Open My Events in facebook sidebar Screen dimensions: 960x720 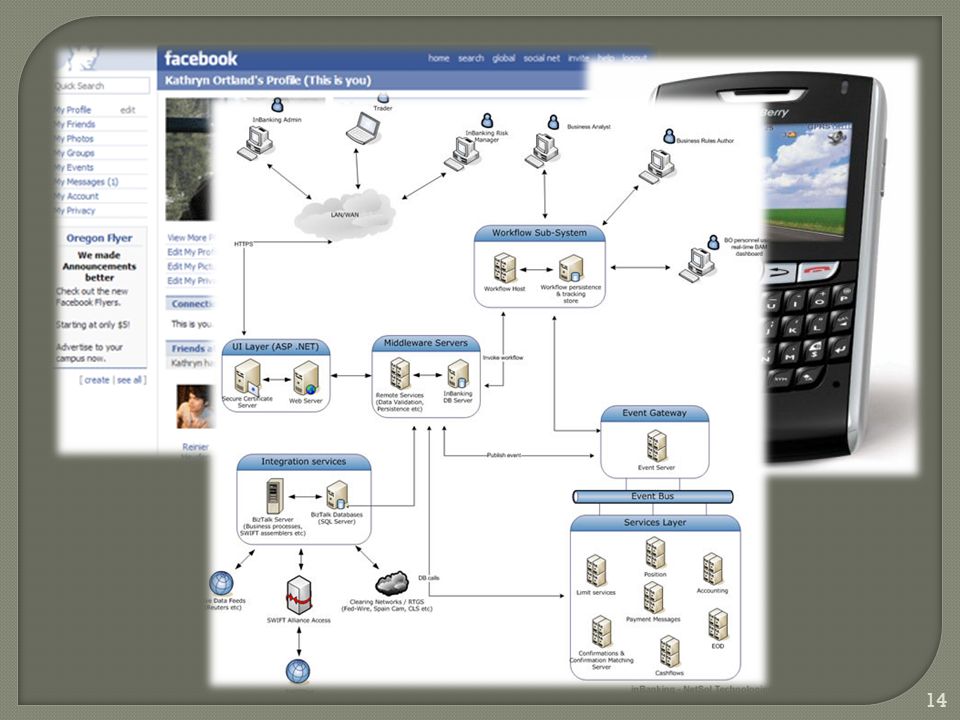74,167
